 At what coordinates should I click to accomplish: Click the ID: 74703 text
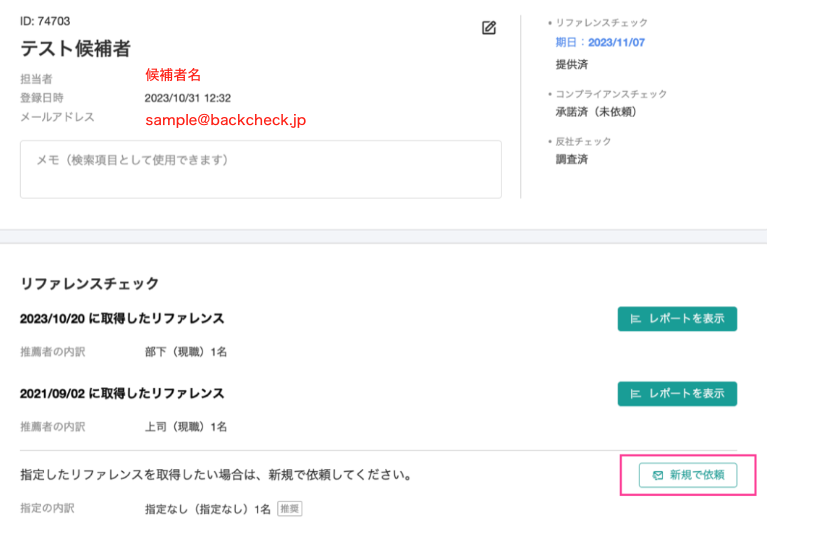(x=45, y=21)
